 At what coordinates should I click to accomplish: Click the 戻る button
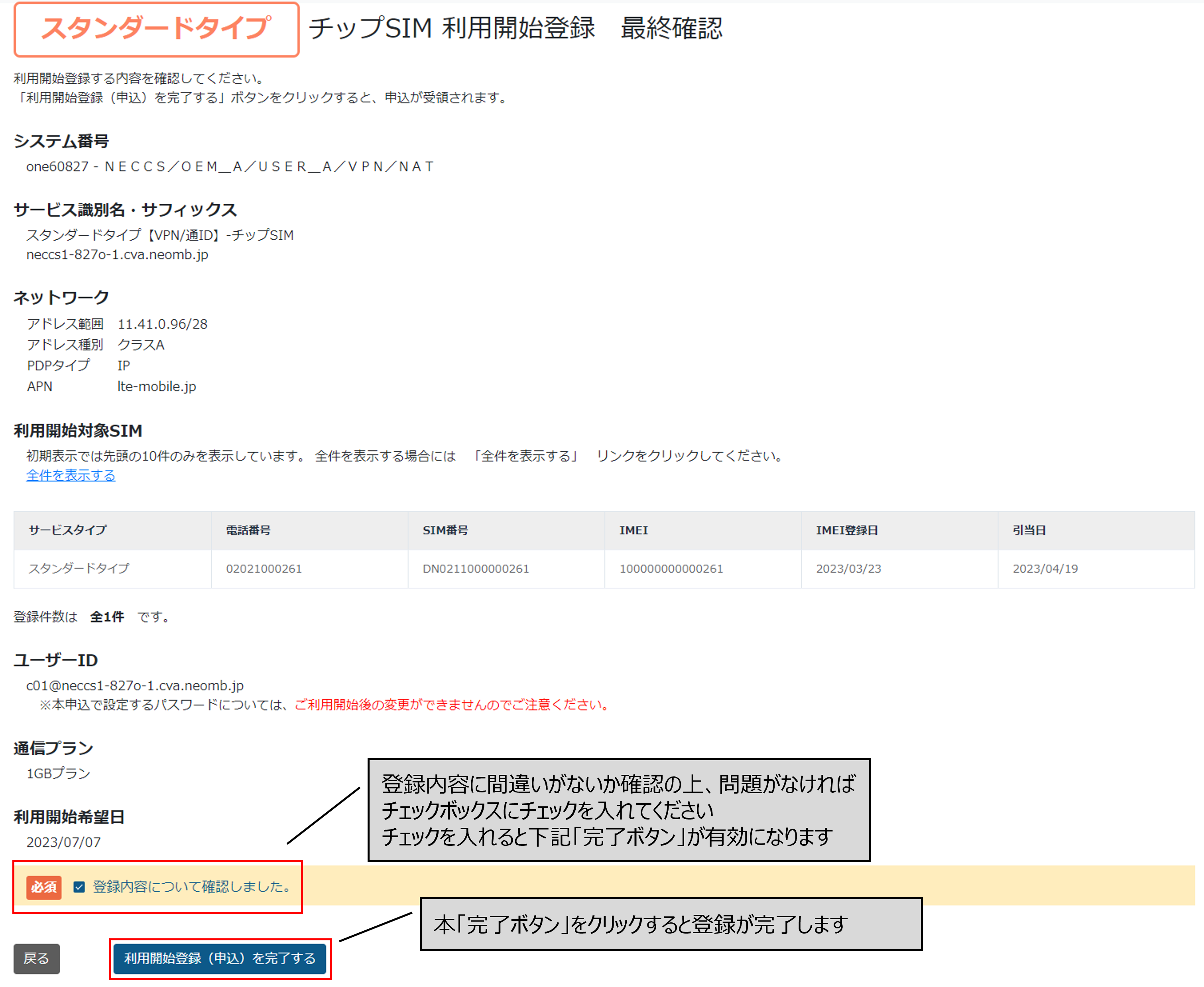(36, 959)
